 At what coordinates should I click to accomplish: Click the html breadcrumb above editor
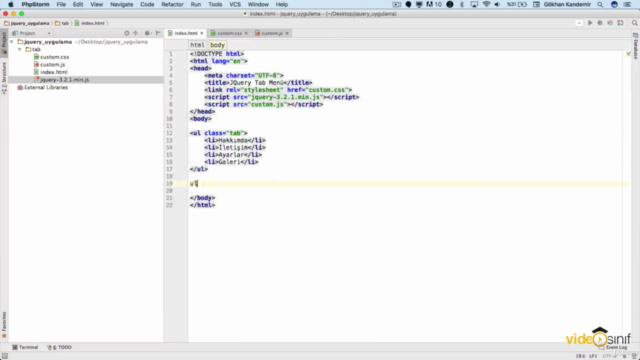pyautogui.click(x=197, y=45)
